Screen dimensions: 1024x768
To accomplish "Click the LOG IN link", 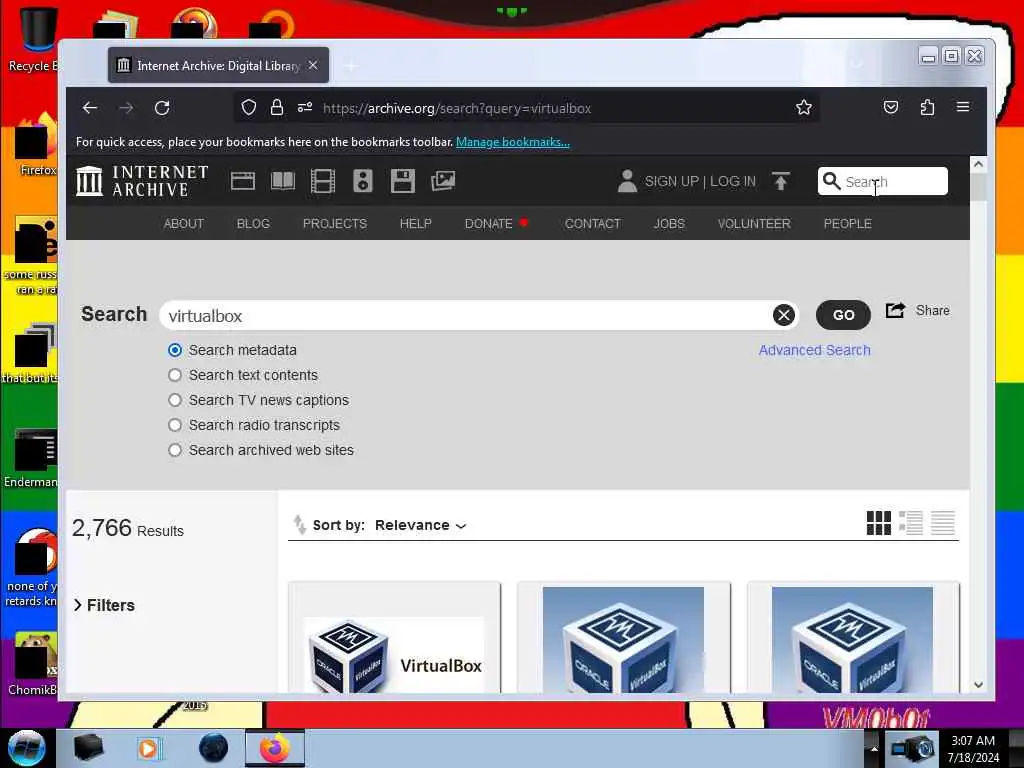I will pos(733,181).
